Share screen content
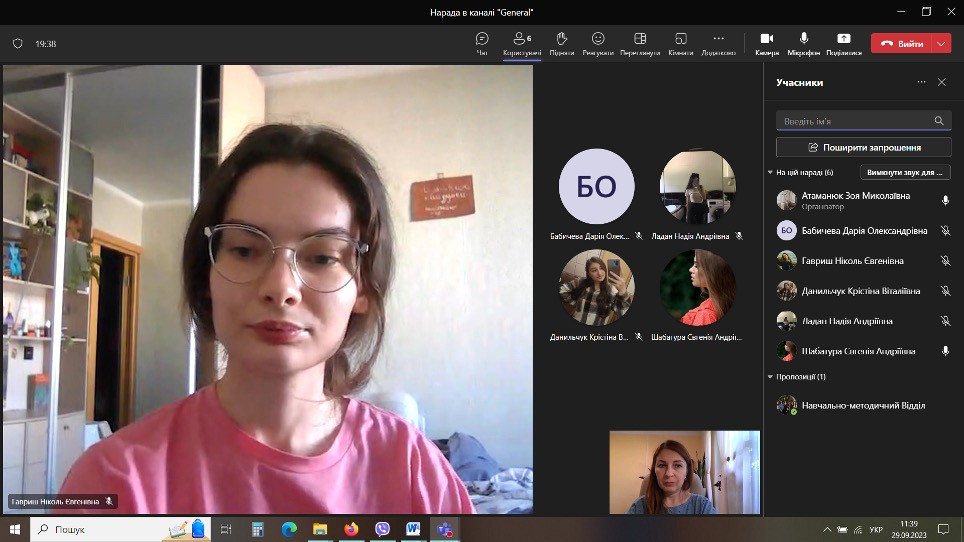Screen dimensions: 964x542 [x=844, y=44]
